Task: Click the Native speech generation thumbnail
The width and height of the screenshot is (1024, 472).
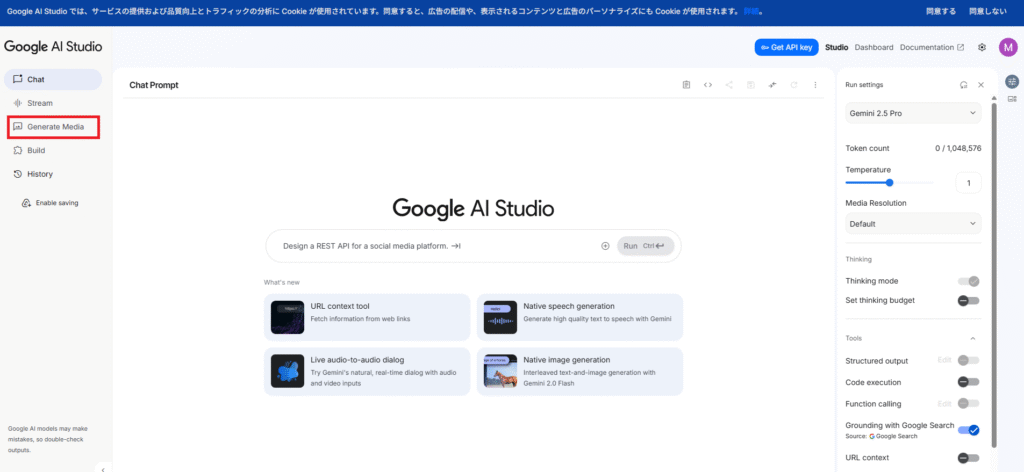Action: [x=500, y=317]
